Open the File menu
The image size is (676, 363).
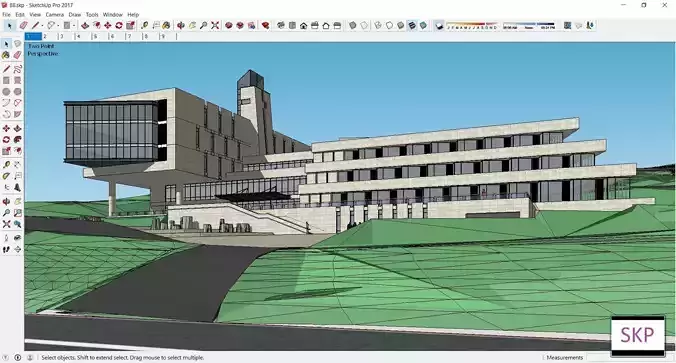pos(6,14)
